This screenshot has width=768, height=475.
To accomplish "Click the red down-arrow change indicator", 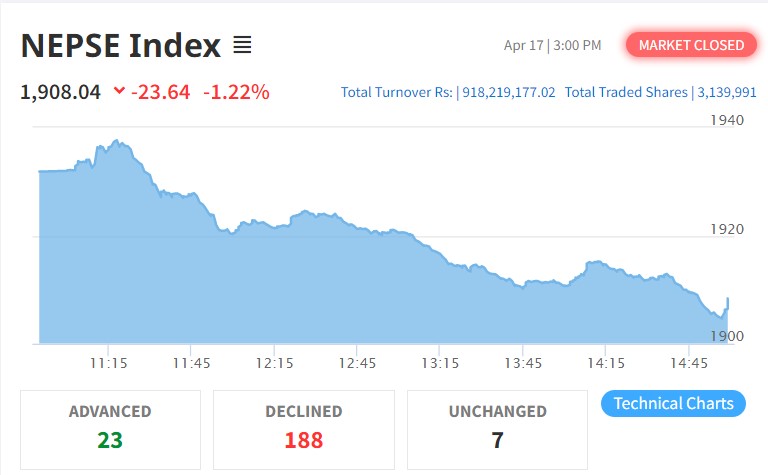I will click(119, 91).
